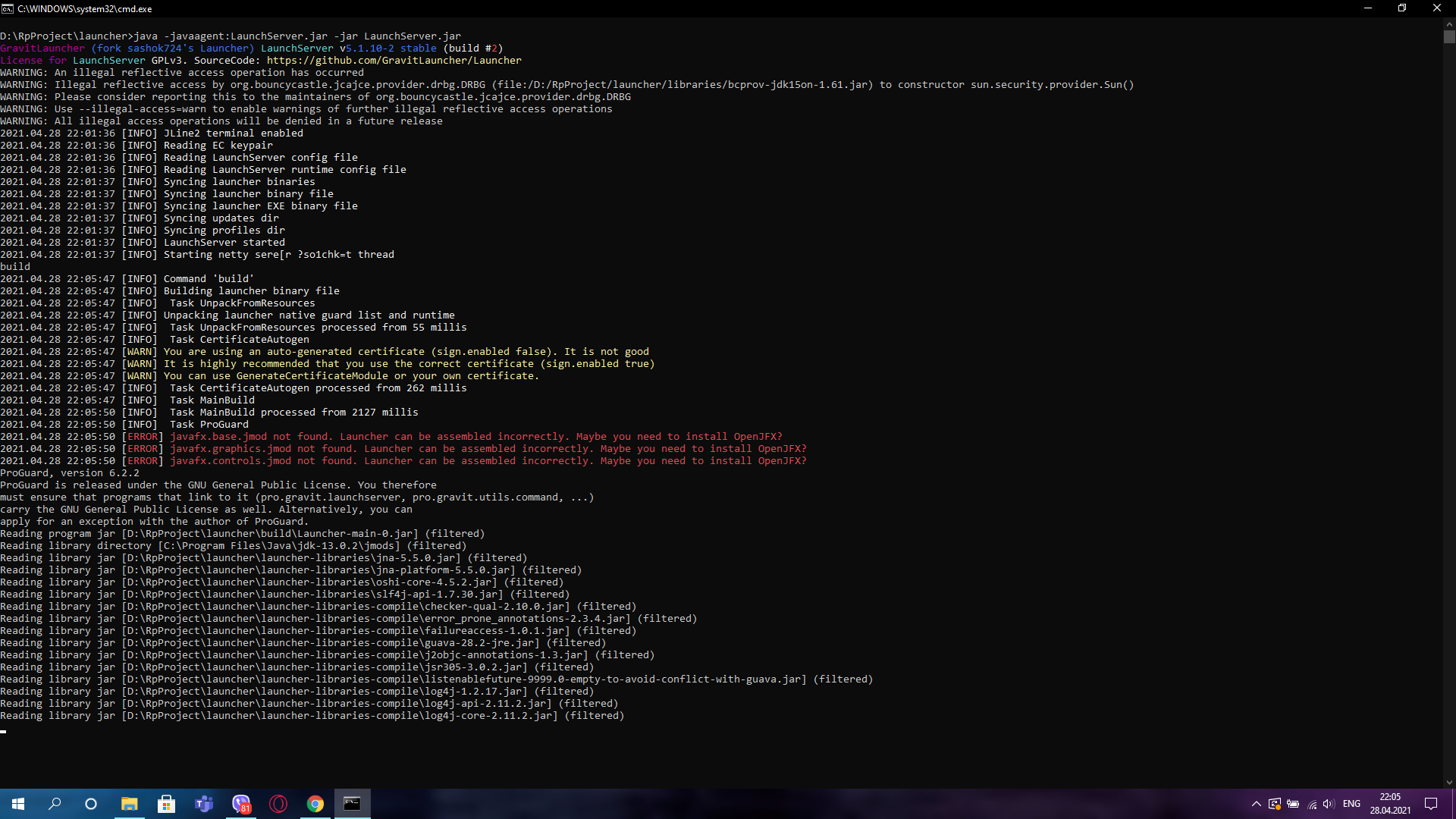Open File Explorer from the taskbar

(129, 803)
